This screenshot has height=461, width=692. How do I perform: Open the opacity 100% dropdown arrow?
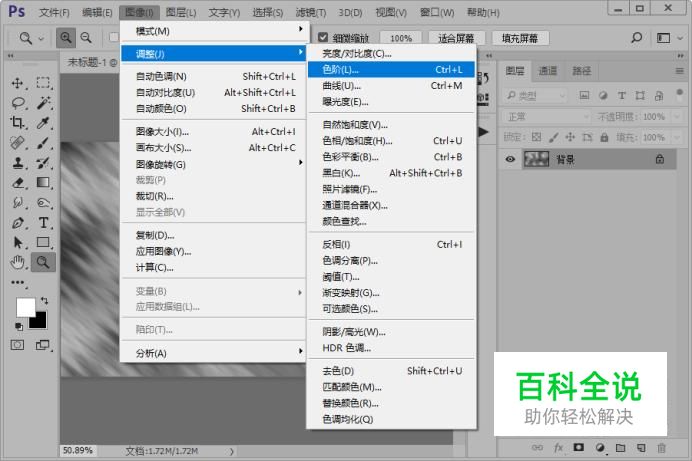677,116
